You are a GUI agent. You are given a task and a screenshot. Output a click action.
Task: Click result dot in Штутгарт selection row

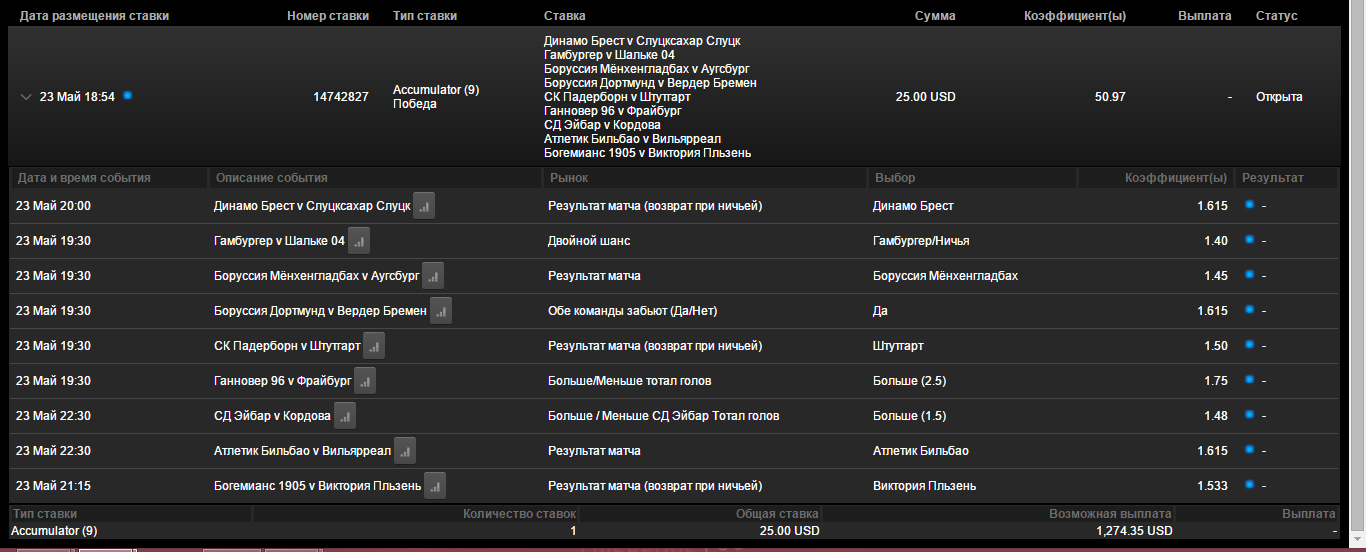tap(1249, 345)
